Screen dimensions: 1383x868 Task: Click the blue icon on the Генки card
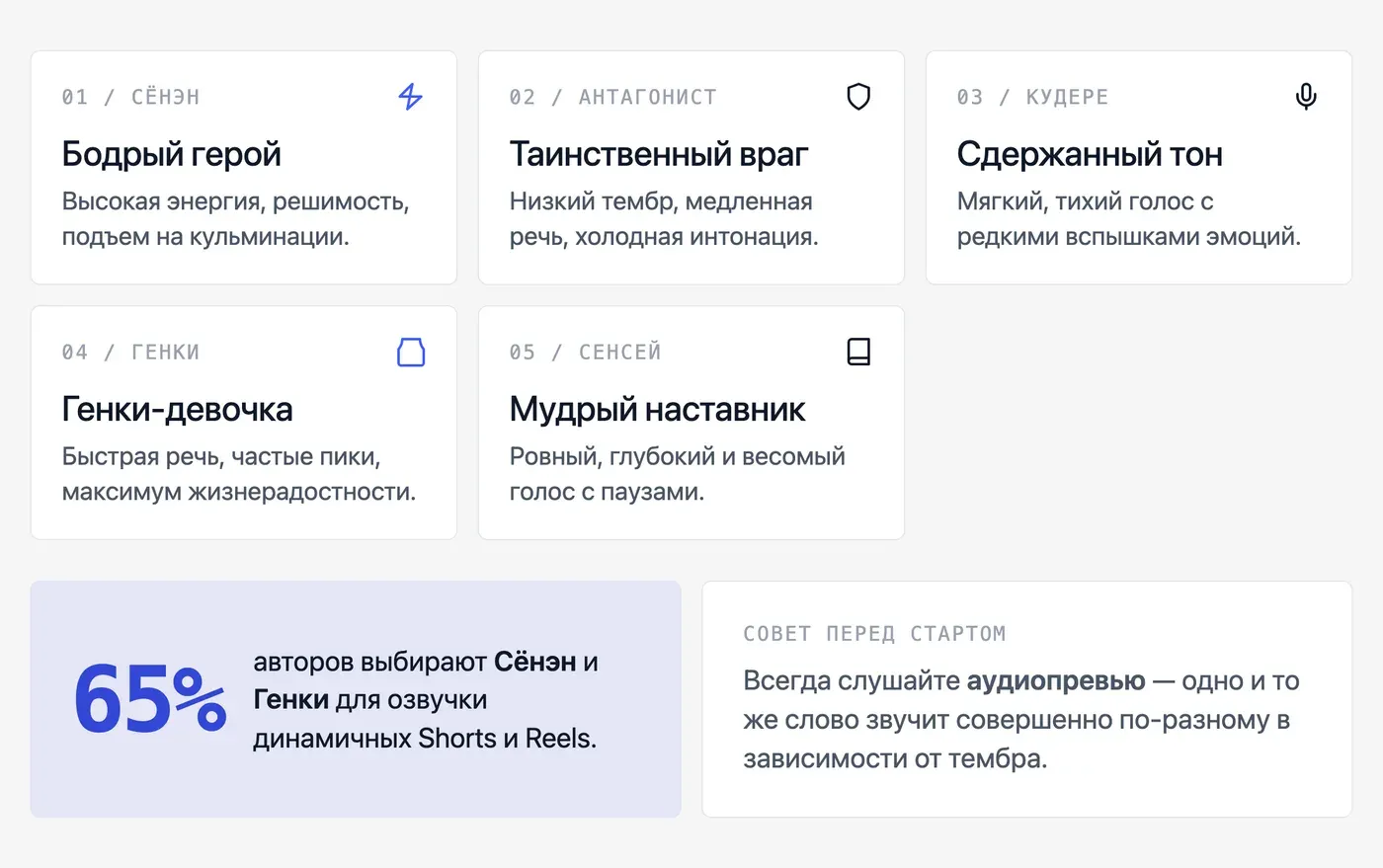411,352
